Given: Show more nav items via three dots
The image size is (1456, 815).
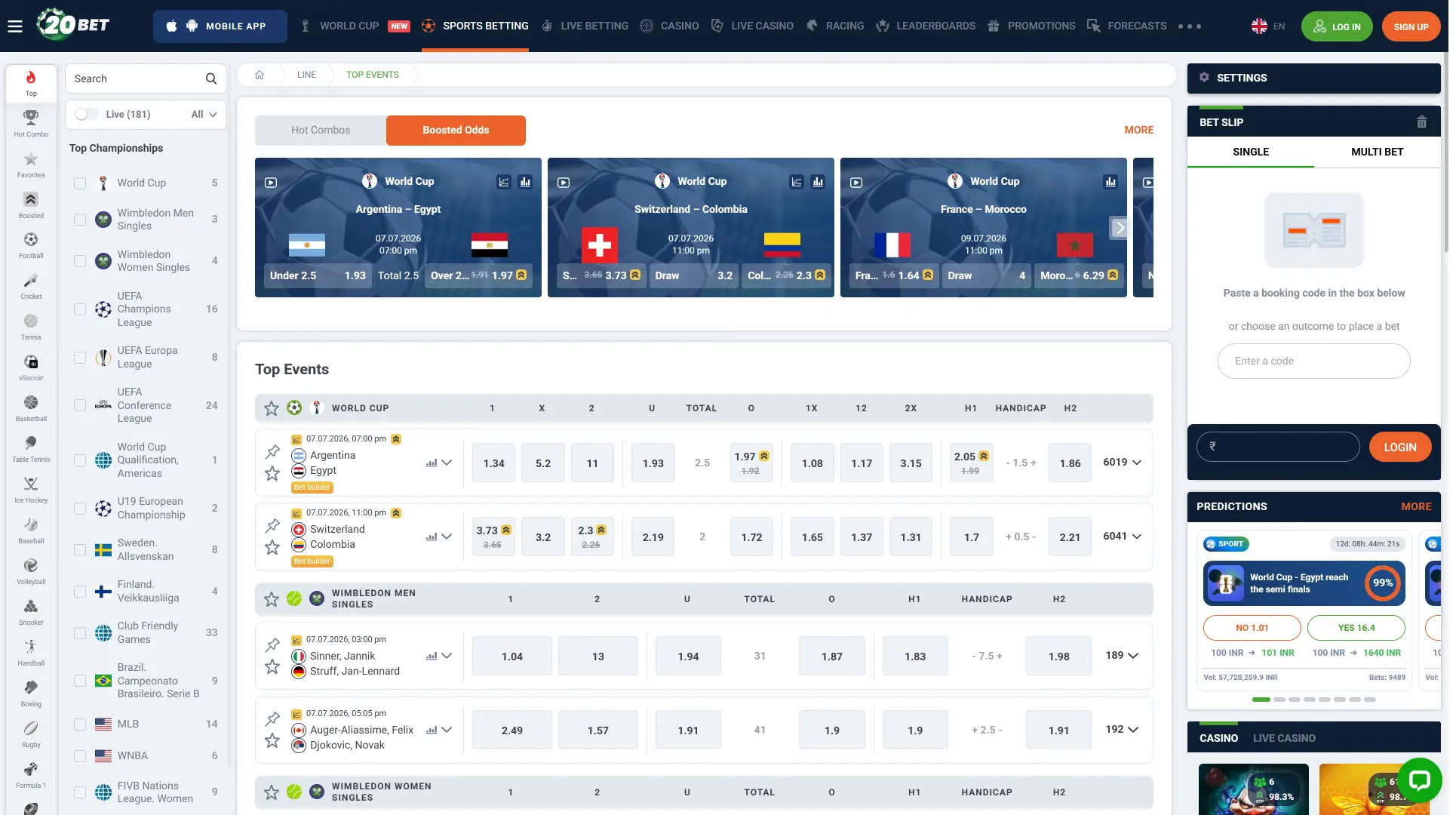Looking at the screenshot, I should [x=1190, y=26].
